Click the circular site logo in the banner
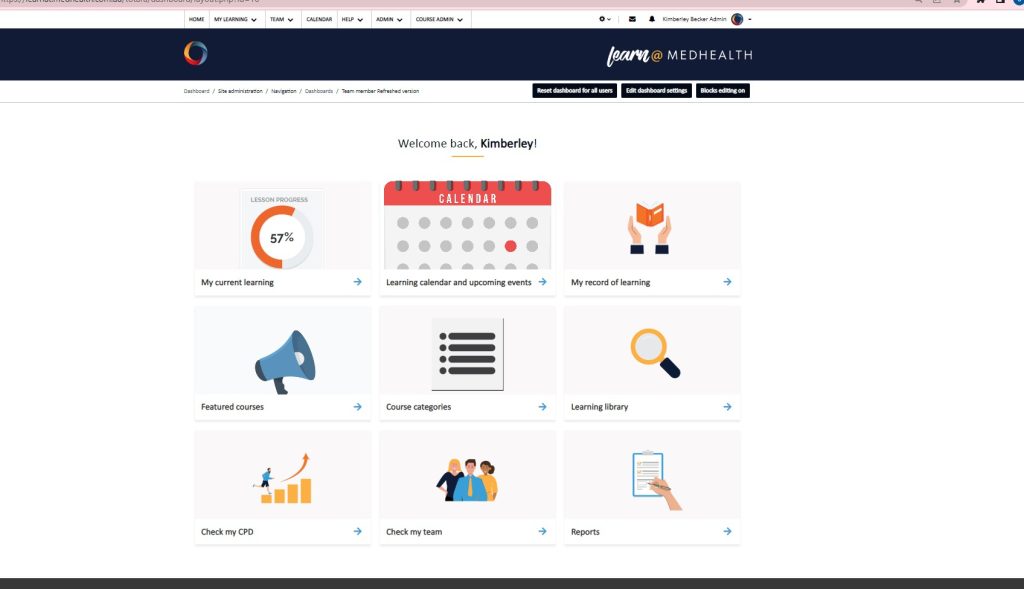The image size is (1024, 589). (x=196, y=54)
